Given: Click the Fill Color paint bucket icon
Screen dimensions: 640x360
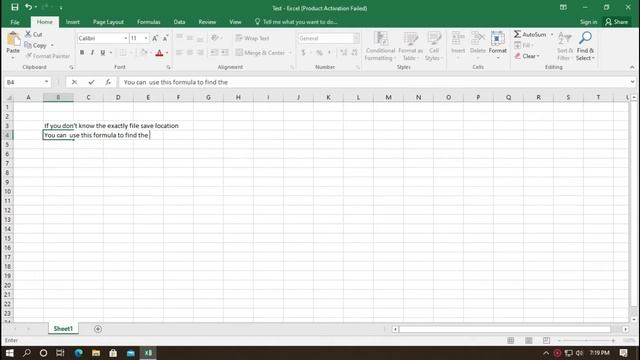Looking at the screenshot, I should point(143,52).
